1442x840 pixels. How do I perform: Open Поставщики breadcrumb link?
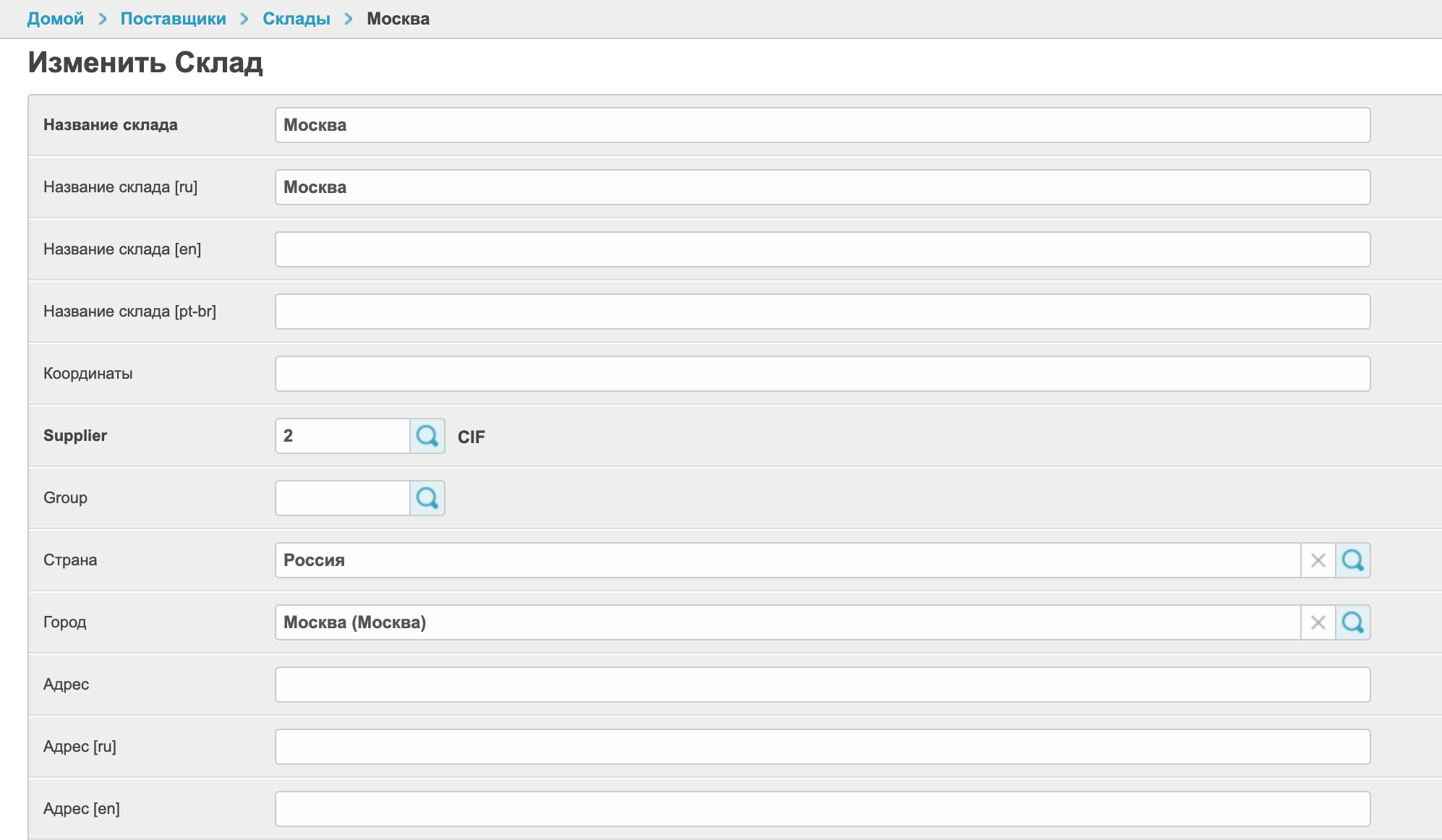tap(173, 19)
